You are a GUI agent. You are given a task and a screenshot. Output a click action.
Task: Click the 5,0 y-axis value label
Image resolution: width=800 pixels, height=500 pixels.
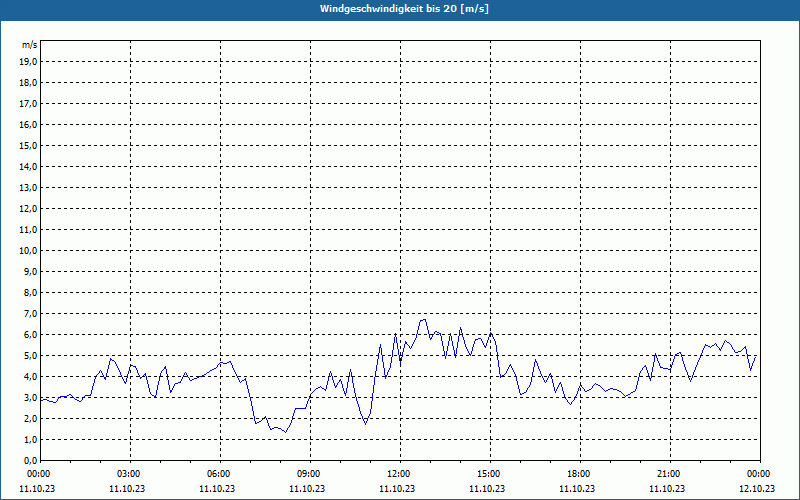click(30, 355)
